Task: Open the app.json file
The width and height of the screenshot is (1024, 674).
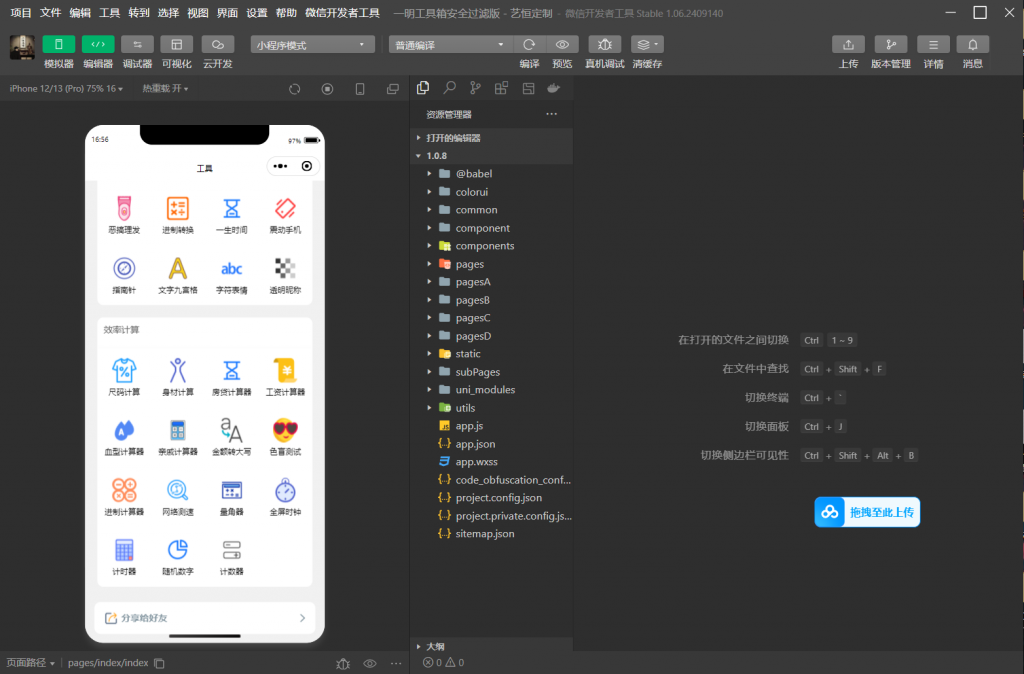Action: [492, 443]
